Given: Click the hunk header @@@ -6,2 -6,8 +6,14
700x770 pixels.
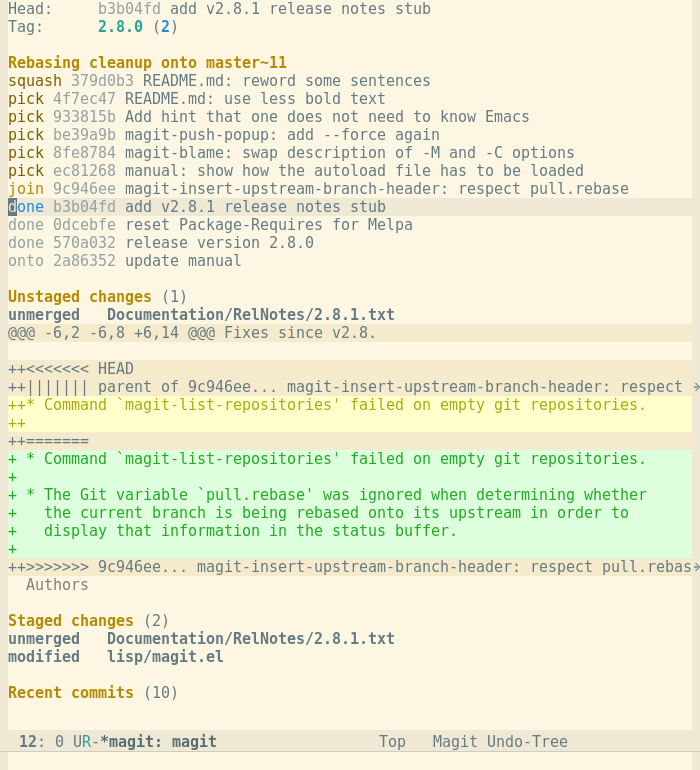Looking at the screenshot, I should tap(350, 333).
